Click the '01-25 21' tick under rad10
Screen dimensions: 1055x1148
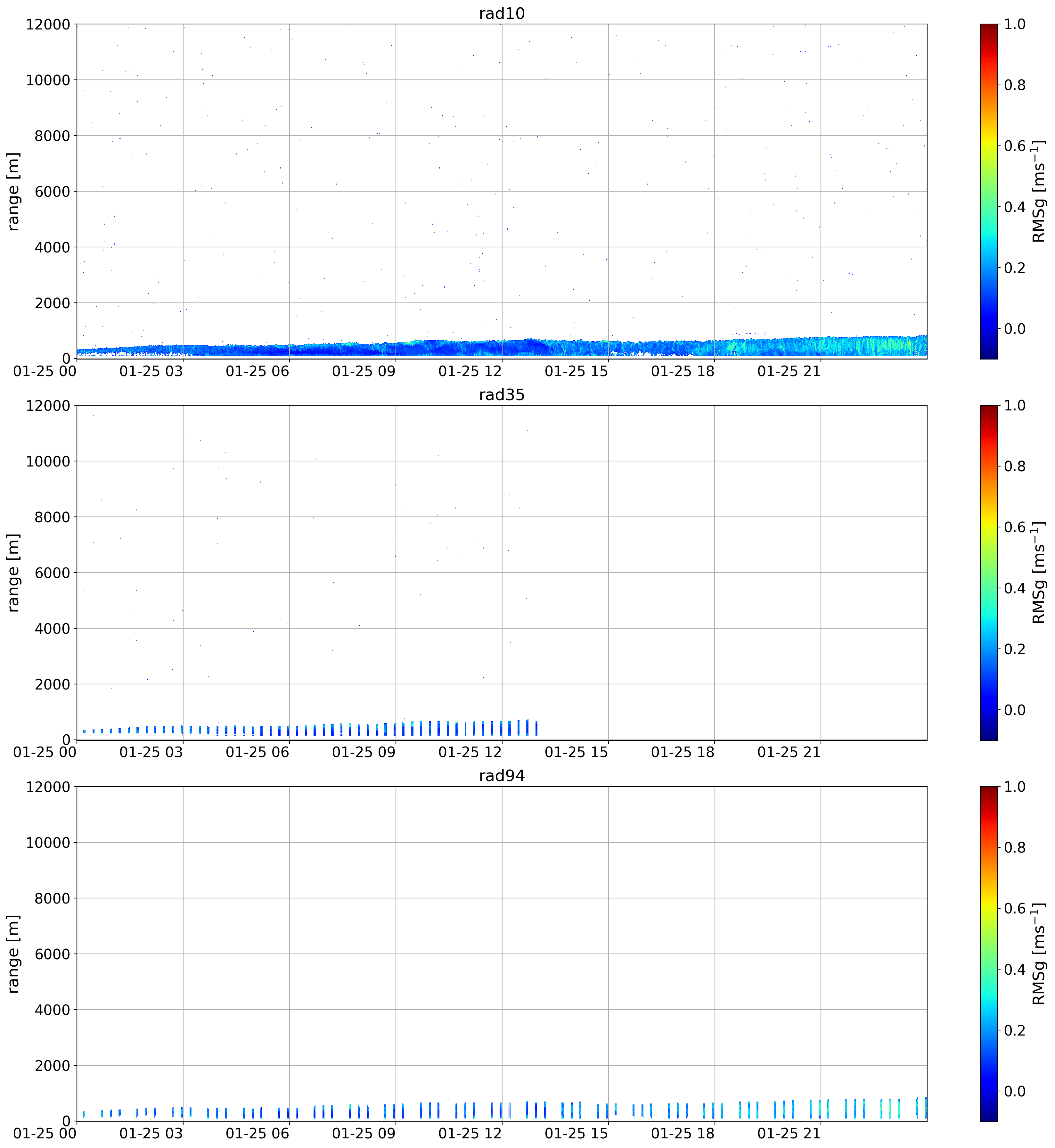tap(789, 371)
